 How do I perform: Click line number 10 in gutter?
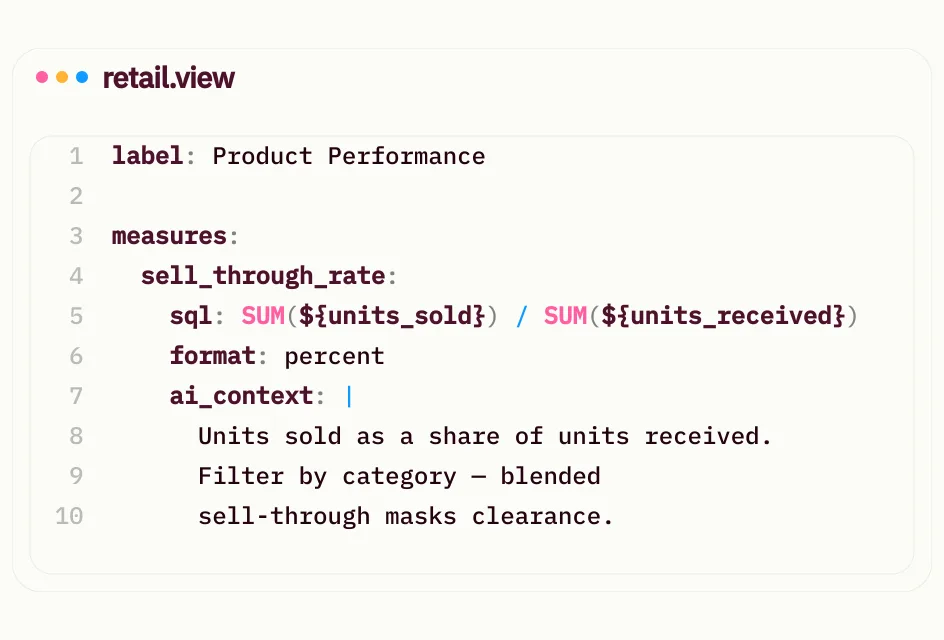point(69,516)
